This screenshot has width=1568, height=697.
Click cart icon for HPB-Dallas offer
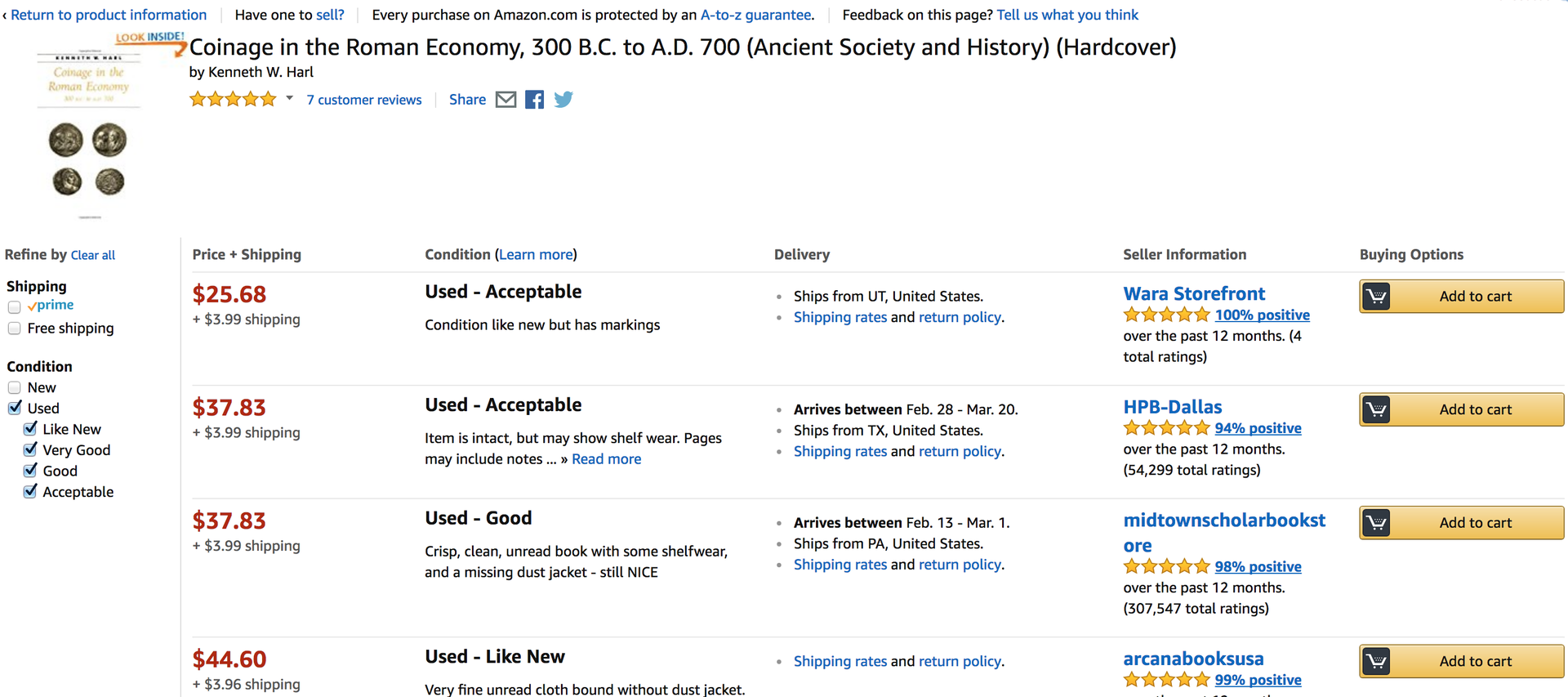[1377, 409]
